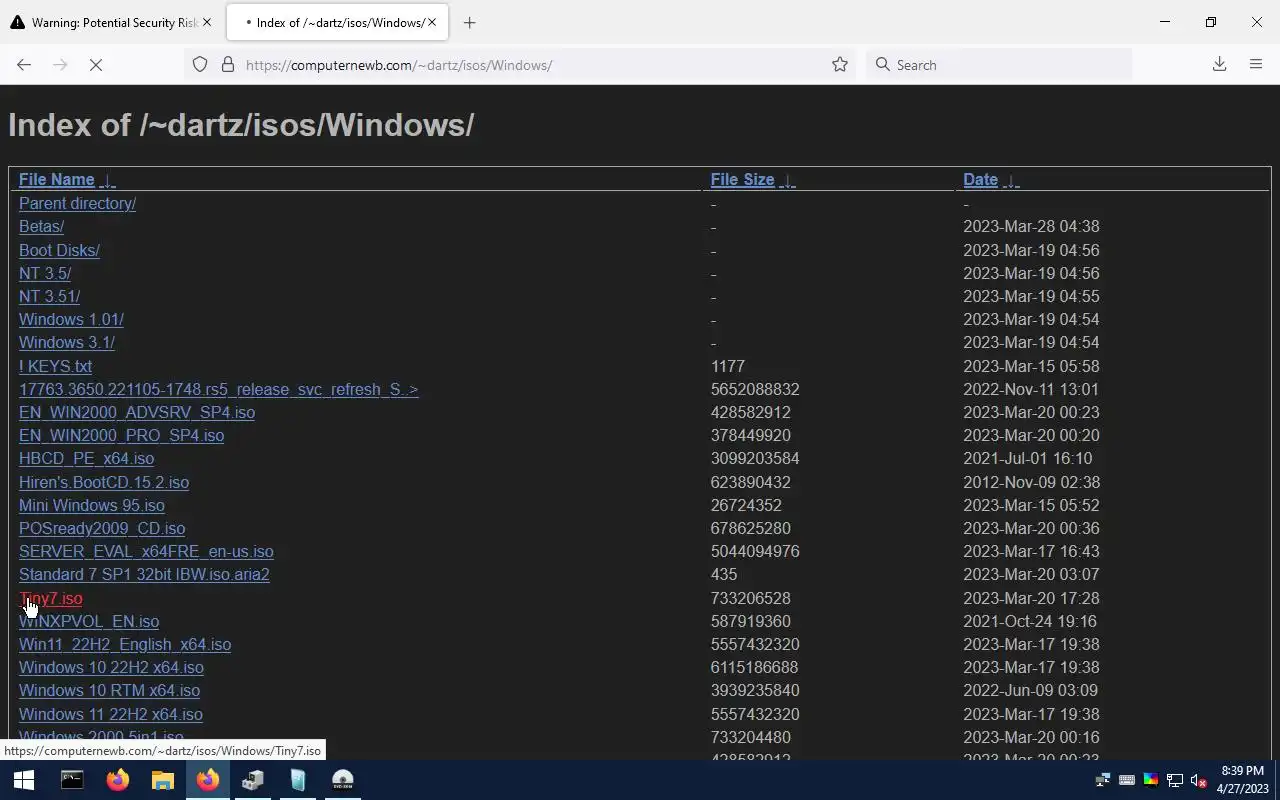Download EN_WIN2000_ADVSRV_SP4.iso
Viewport: 1280px width, 800px height.
[x=137, y=412]
